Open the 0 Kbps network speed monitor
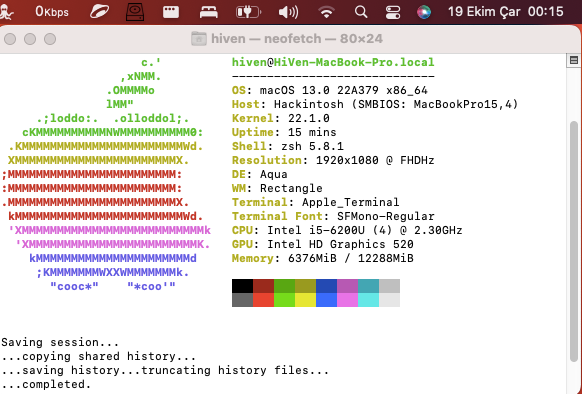The width and height of the screenshot is (582, 394). click(52, 12)
